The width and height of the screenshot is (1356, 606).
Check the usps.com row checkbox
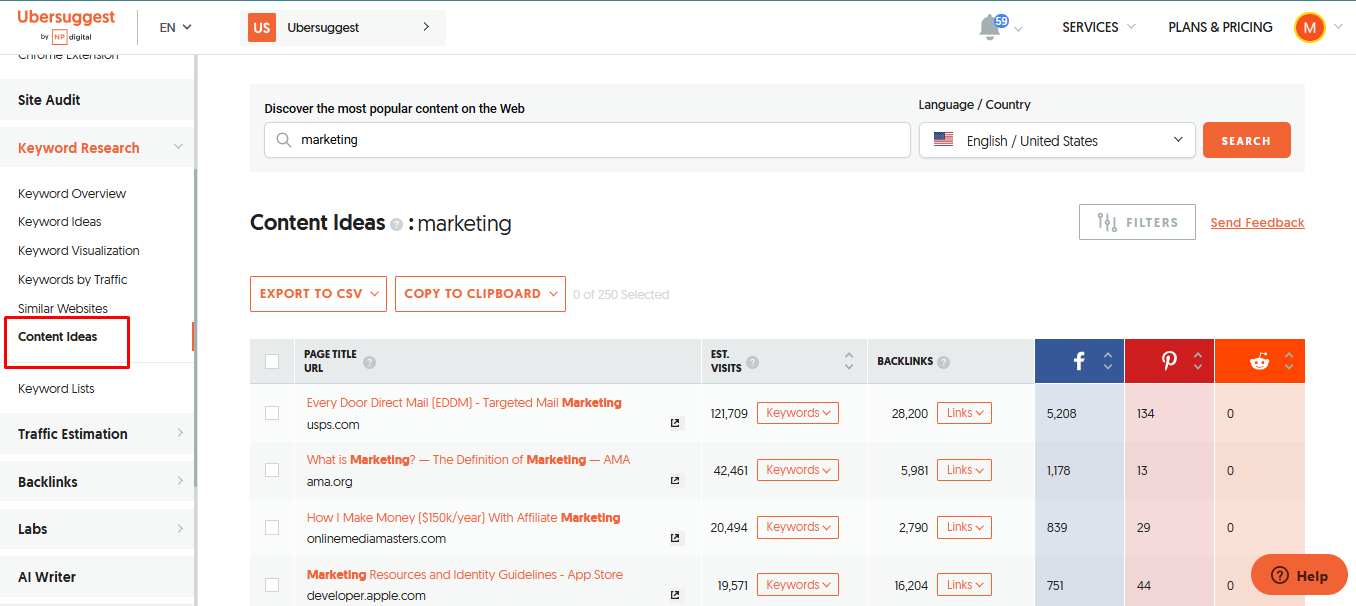272,413
